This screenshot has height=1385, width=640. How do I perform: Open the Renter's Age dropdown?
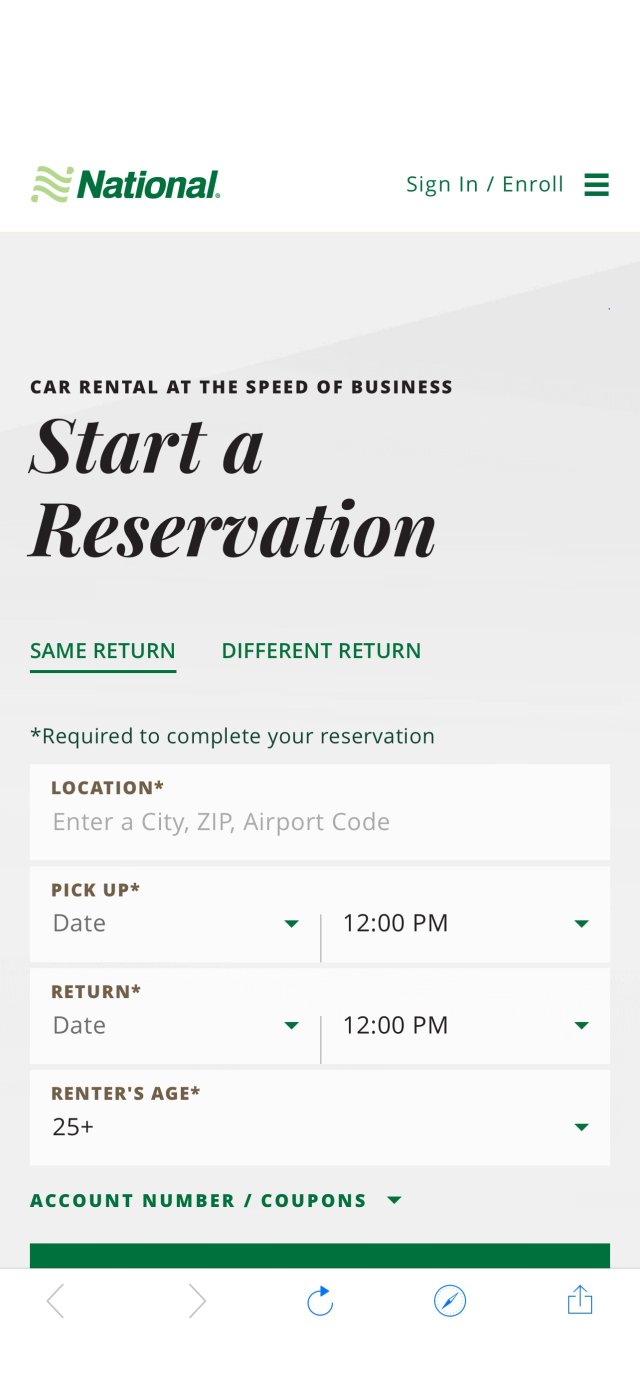click(x=320, y=1127)
